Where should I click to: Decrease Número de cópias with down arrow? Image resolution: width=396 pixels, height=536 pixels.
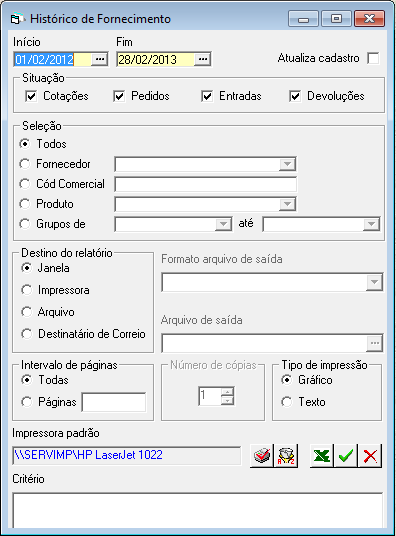[x=227, y=400]
